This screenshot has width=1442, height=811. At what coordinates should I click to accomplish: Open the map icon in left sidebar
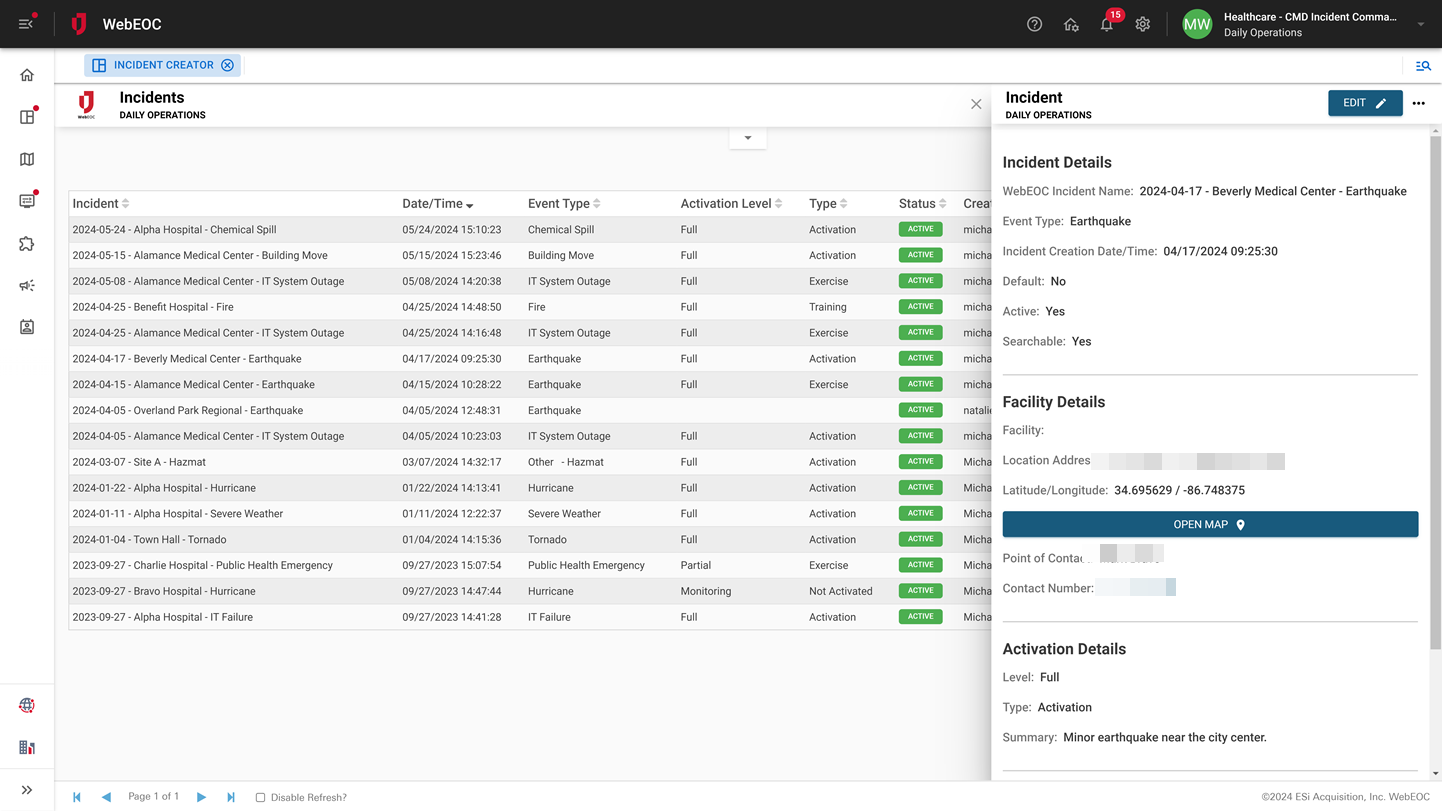27,160
